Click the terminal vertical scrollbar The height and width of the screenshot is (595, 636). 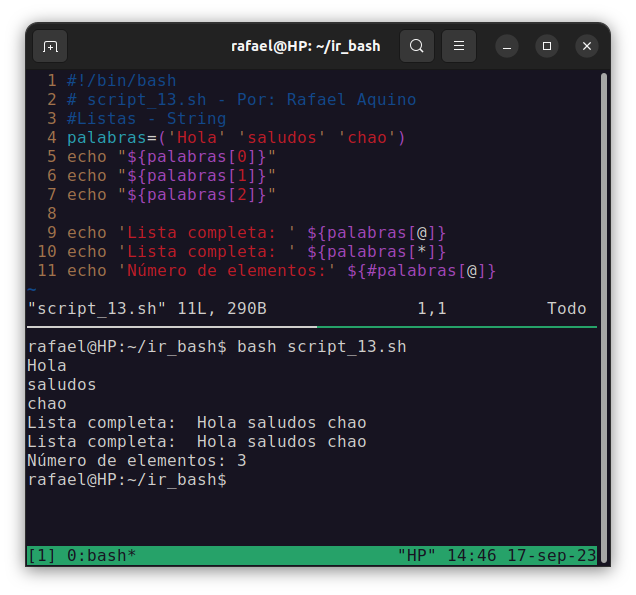tap(604, 317)
